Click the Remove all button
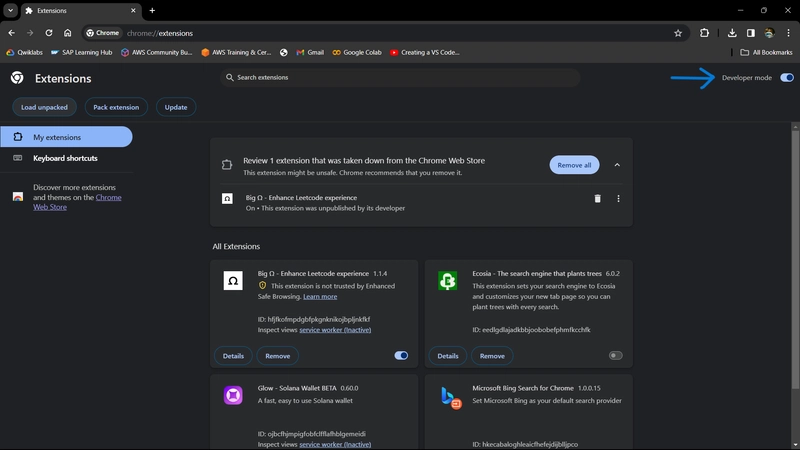This screenshot has height=450, width=800. (574, 165)
